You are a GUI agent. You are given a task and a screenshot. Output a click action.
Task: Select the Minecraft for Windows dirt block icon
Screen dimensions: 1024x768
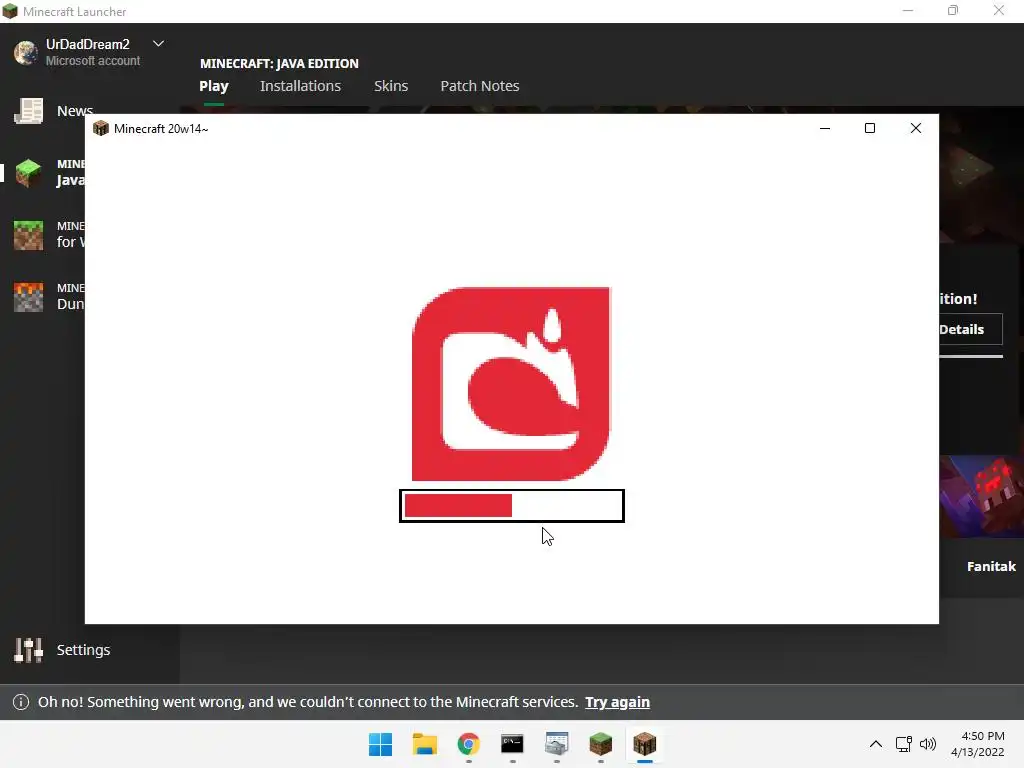tap(29, 235)
